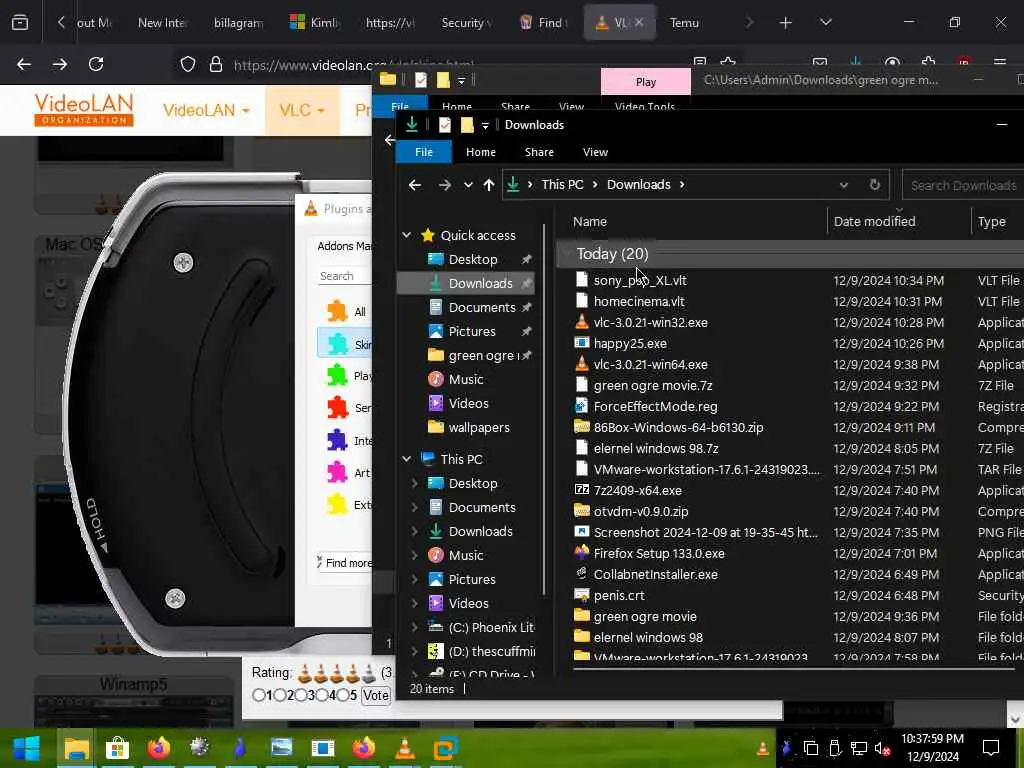Screen dimensions: 1024x768
Task: Click the muted volume icon in system tray
Action: 883,749
